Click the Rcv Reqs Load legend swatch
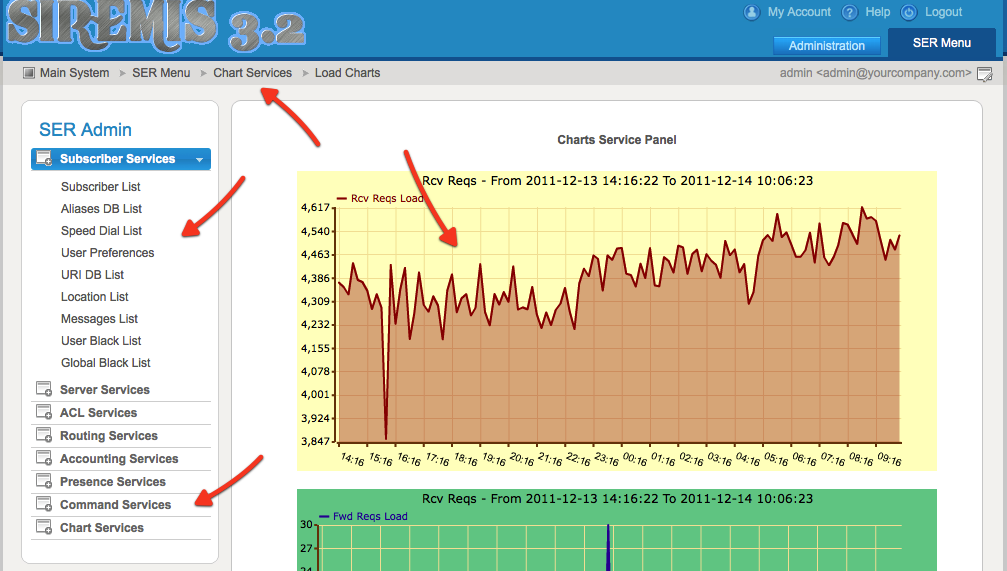The height and width of the screenshot is (571, 1007). [x=342, y=199]
